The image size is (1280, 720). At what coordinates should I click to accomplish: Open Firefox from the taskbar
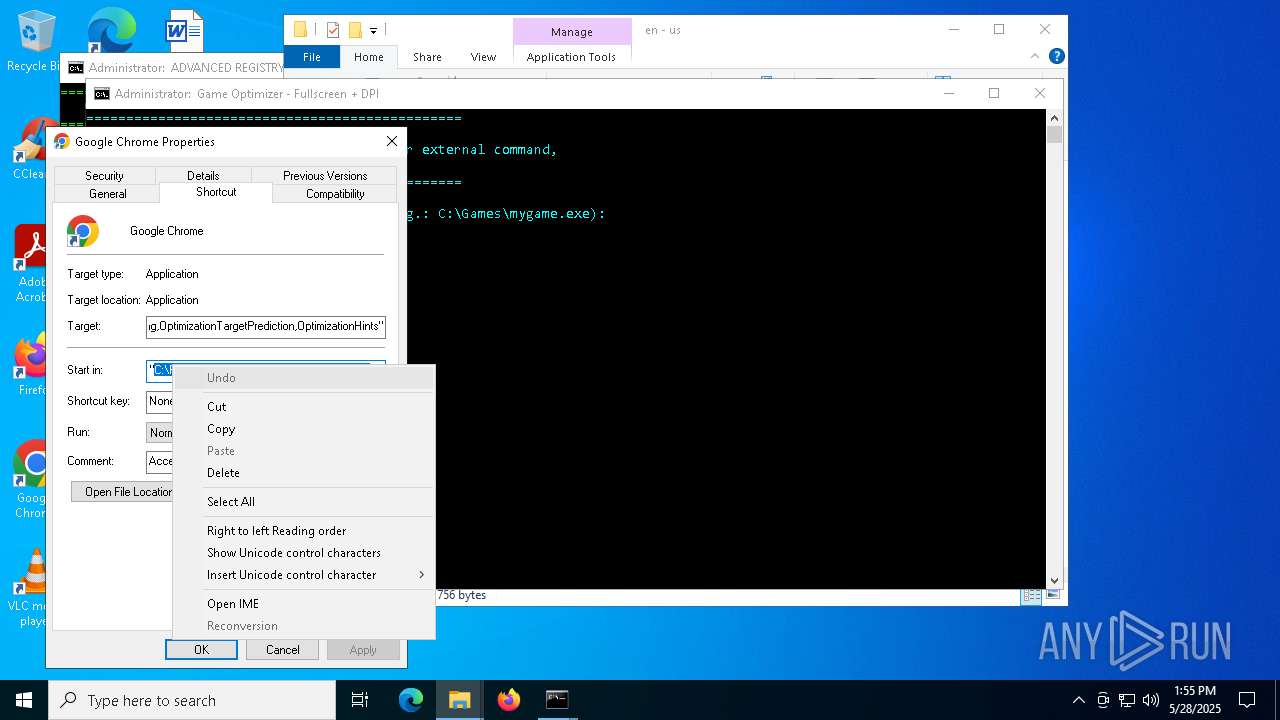click(509, 700)
